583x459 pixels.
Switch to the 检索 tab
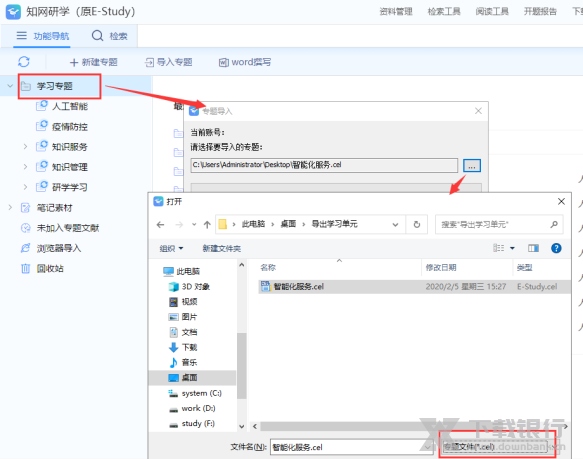point(110,36)
